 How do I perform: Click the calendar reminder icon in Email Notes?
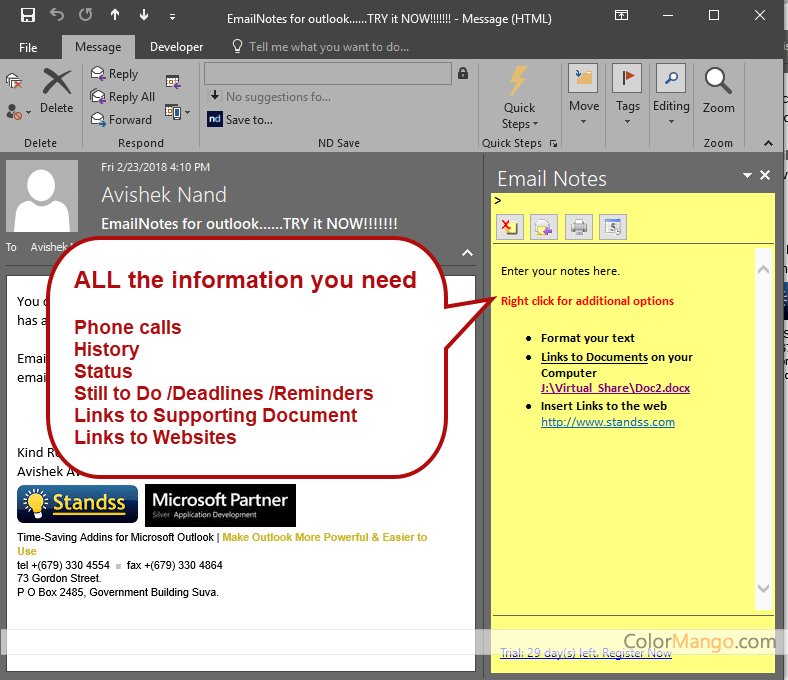(613, 227)
